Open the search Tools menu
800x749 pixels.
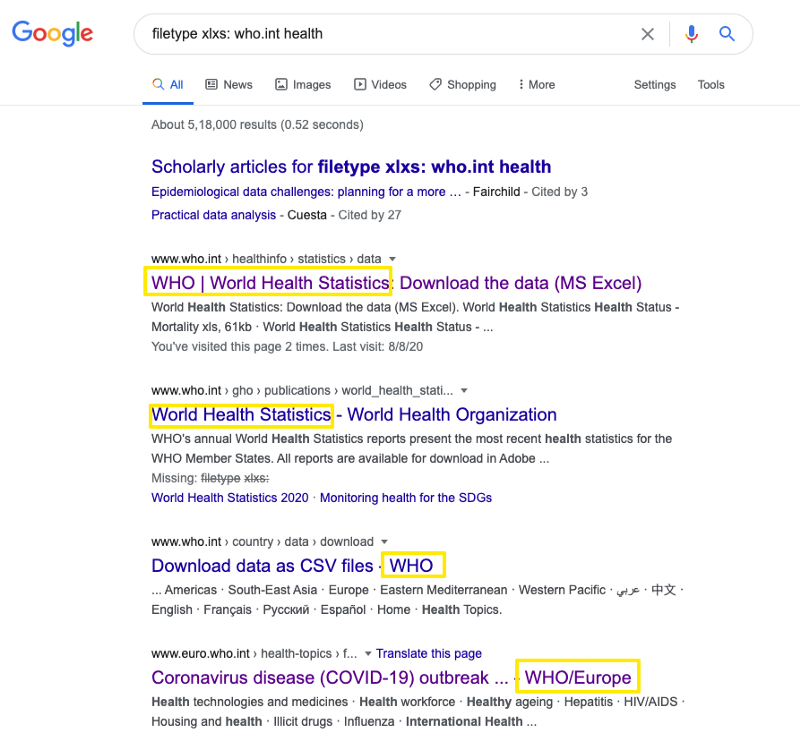711,85
